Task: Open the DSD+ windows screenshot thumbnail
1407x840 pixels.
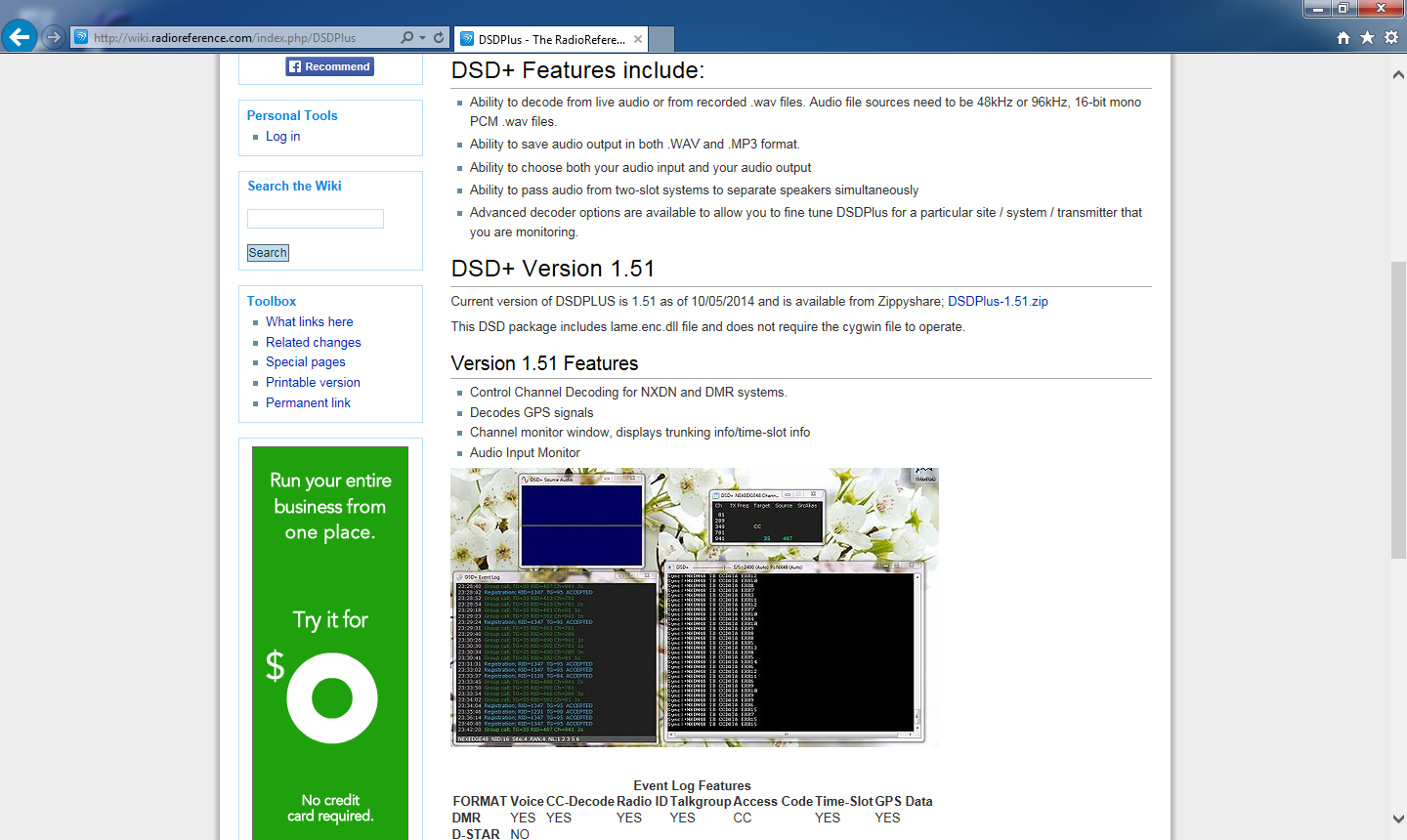Action: pyautogui.click(x=695, y=608)
